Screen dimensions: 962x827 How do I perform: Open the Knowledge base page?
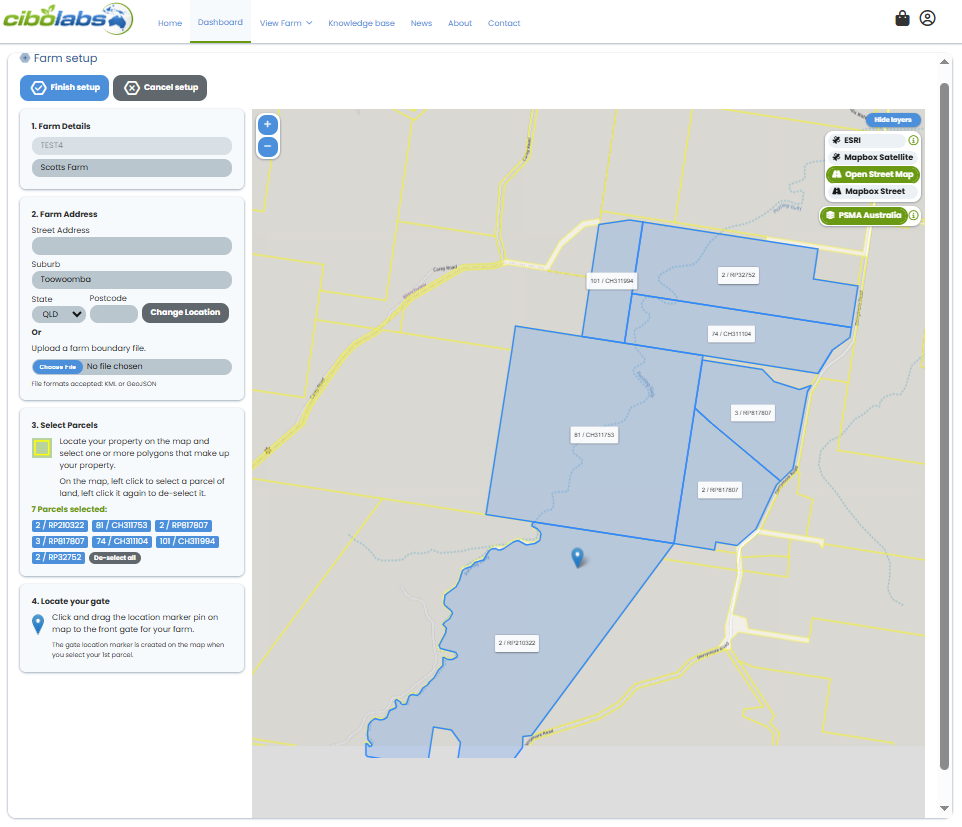click(361, 23)
